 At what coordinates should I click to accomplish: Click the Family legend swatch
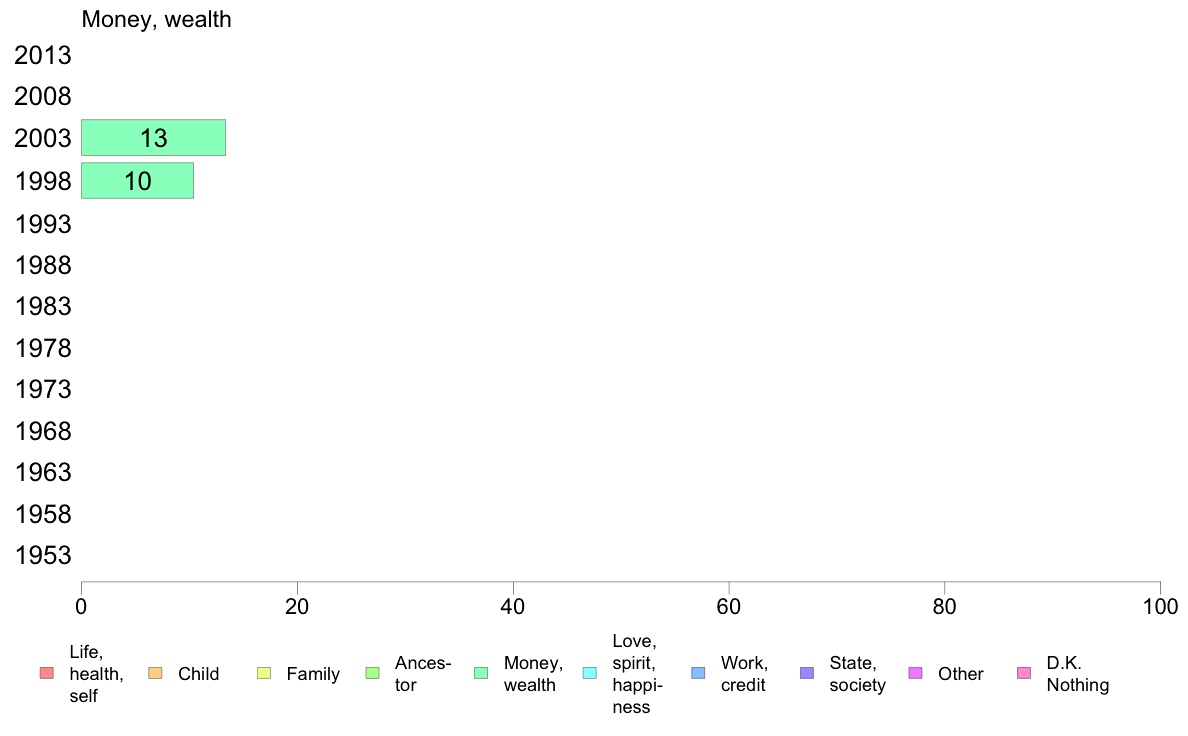point(264,673)
